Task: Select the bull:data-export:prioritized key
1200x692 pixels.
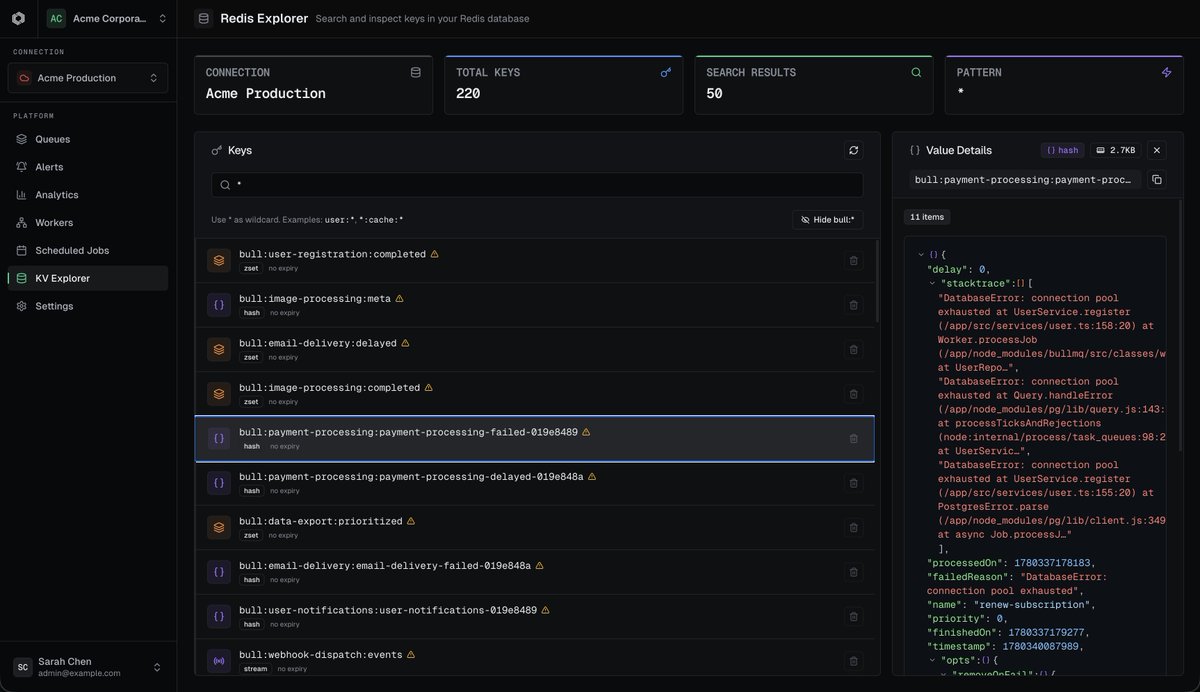Action: click(535, 527)
